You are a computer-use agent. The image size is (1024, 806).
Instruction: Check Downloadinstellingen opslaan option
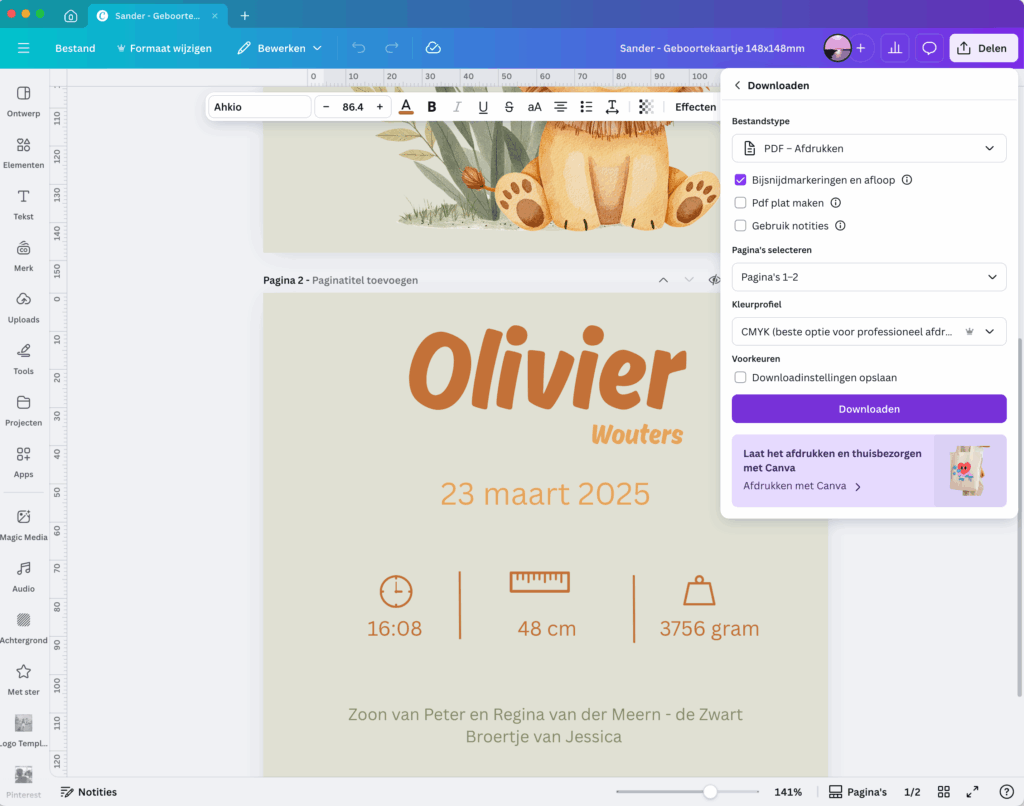point(740,378)
